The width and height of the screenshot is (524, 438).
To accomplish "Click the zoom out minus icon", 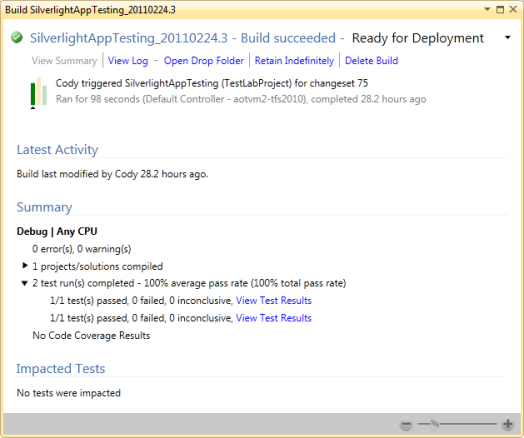I will point(406,425).
